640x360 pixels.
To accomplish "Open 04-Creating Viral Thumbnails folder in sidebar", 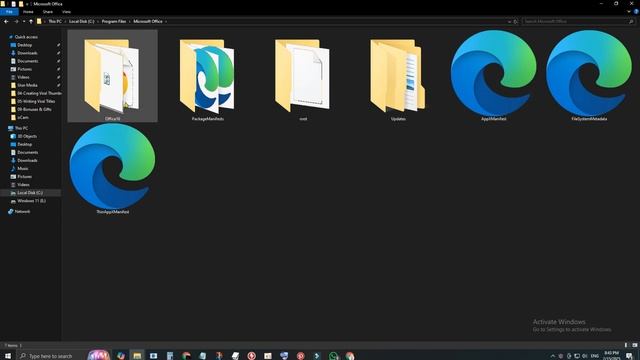I will coord(39,93).
